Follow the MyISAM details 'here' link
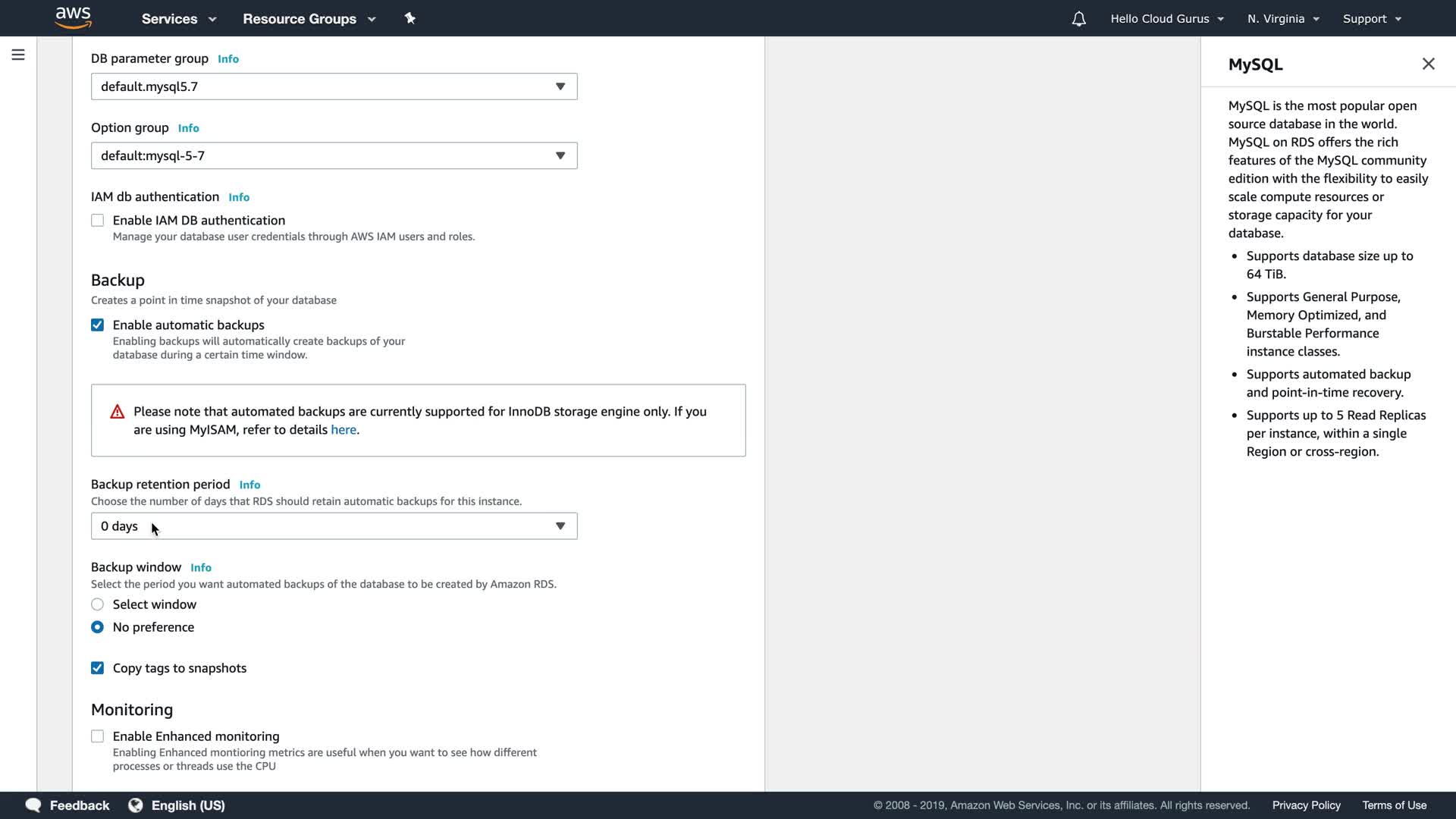 (343, 430)
